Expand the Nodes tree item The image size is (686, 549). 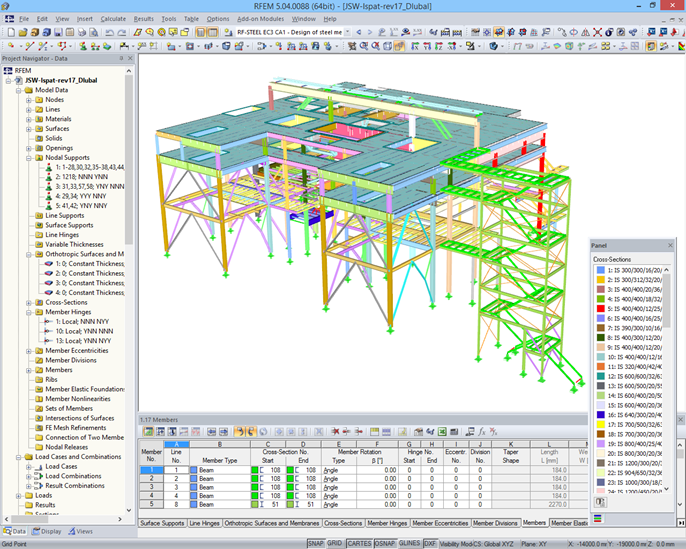[28, 100]
